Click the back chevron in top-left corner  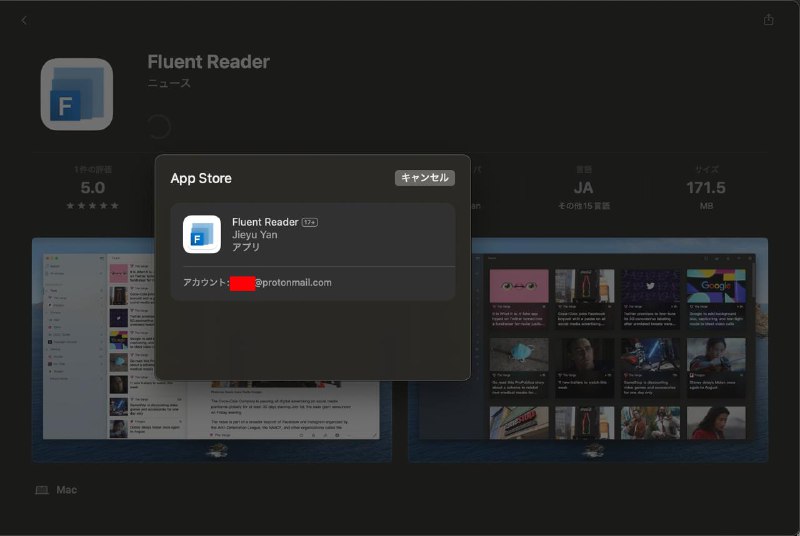point(24,20)
